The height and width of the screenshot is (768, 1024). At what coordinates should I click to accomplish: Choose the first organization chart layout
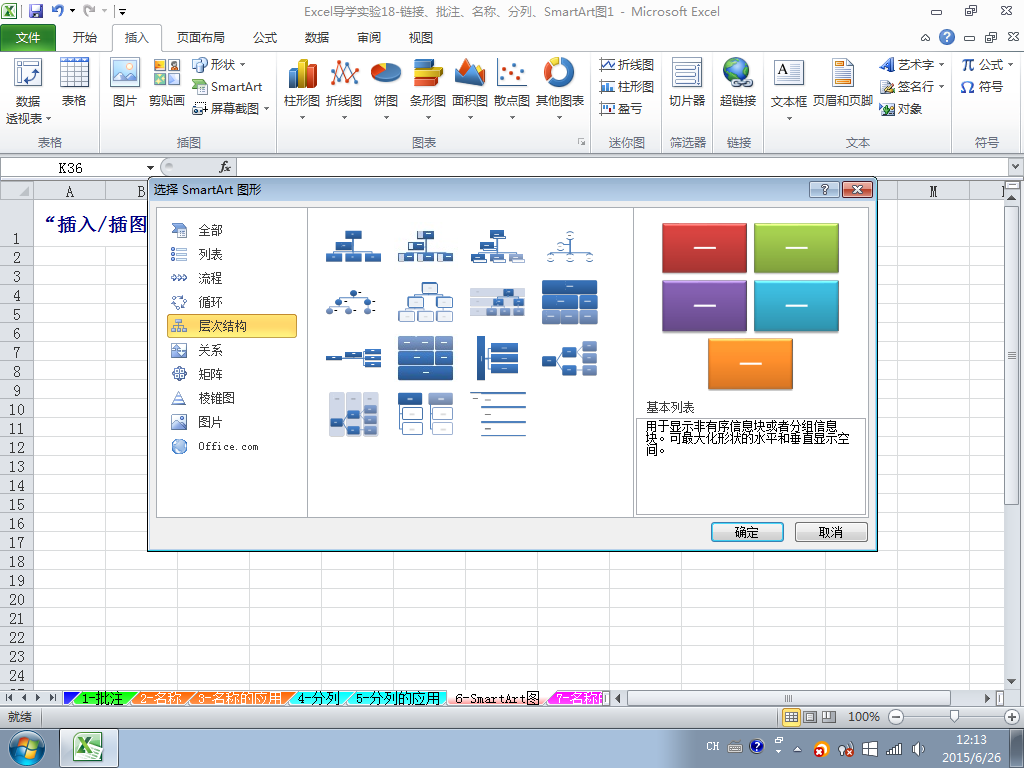(x=353, y=246)
